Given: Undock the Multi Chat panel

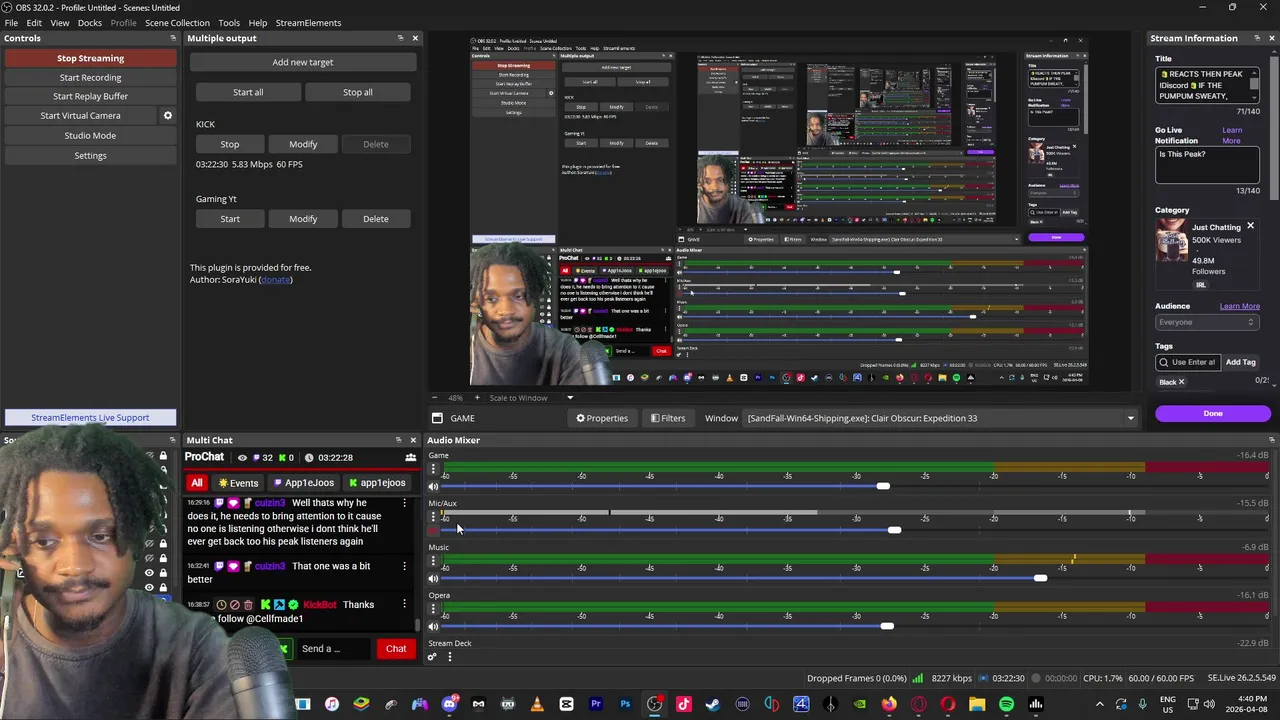Looking at the screenshot, I should 399,440.
